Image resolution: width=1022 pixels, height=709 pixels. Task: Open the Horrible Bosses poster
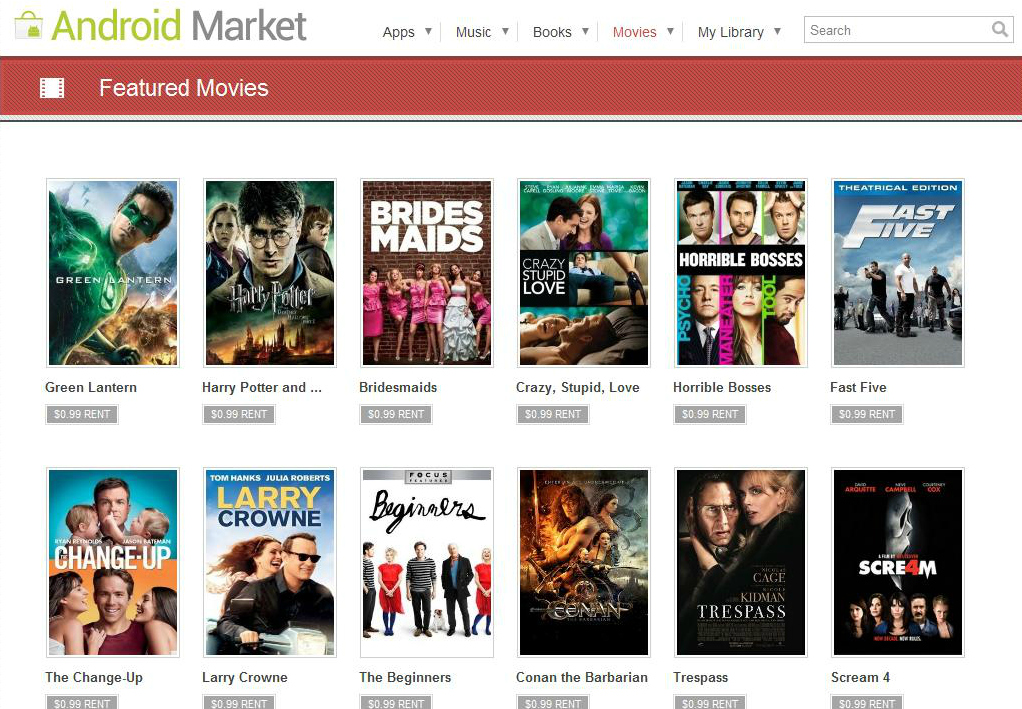pos(741,272)
